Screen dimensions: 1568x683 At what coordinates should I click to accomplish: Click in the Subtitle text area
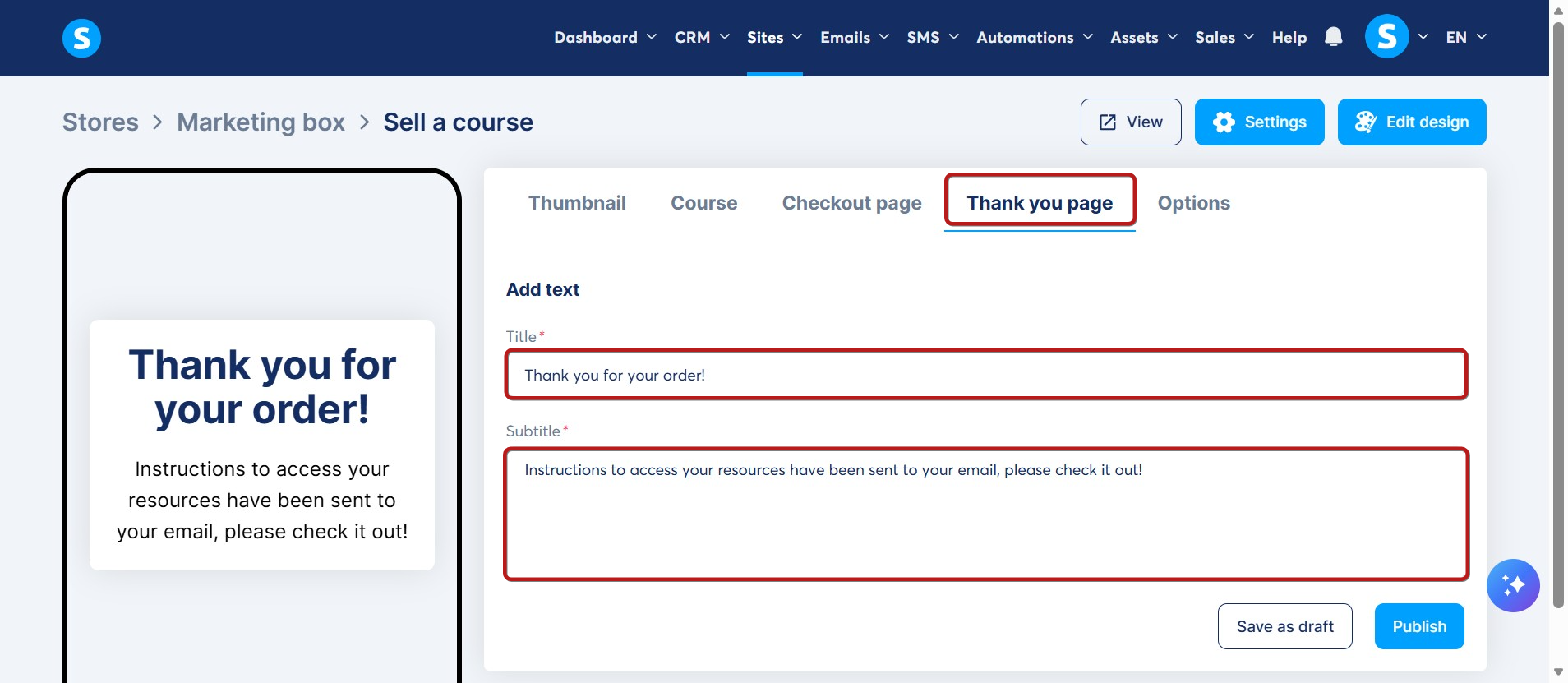[986, 515]
